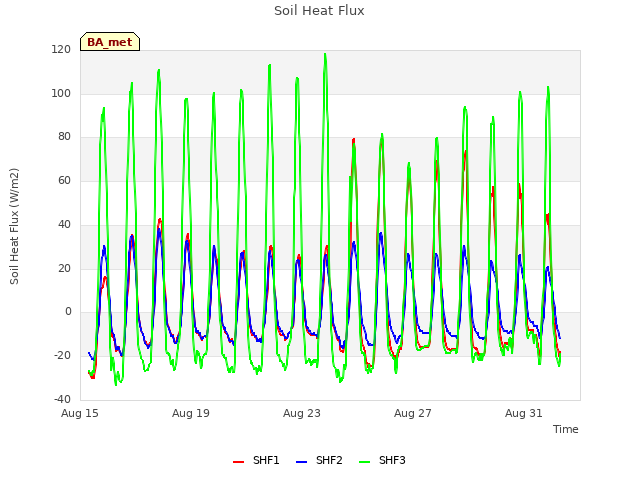Image resolution: width=640 pixels, height=480 pixels.
Task: Toggle the SHF1 legend entry
Action: [x=256, y=460]
